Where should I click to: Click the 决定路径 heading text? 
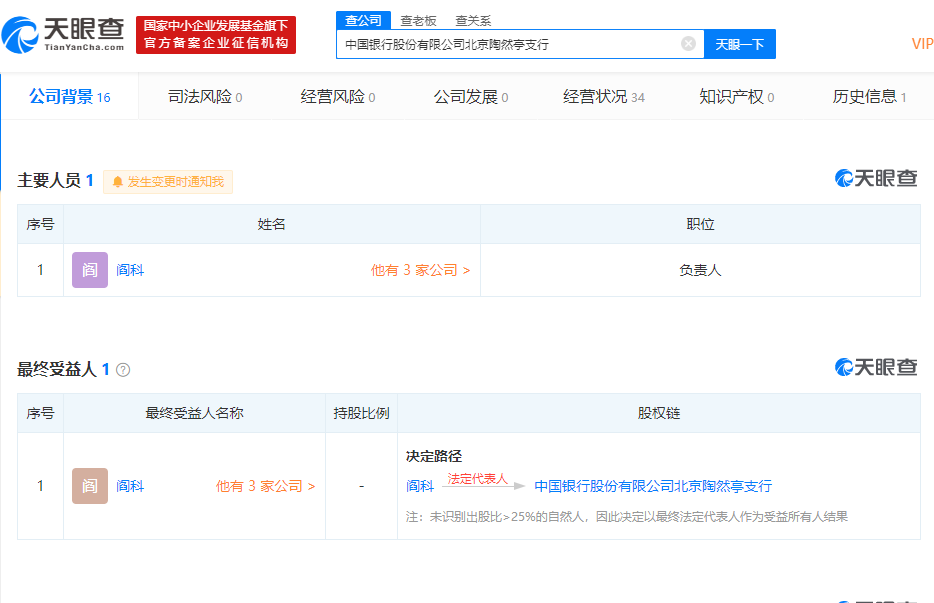(434, 456)
